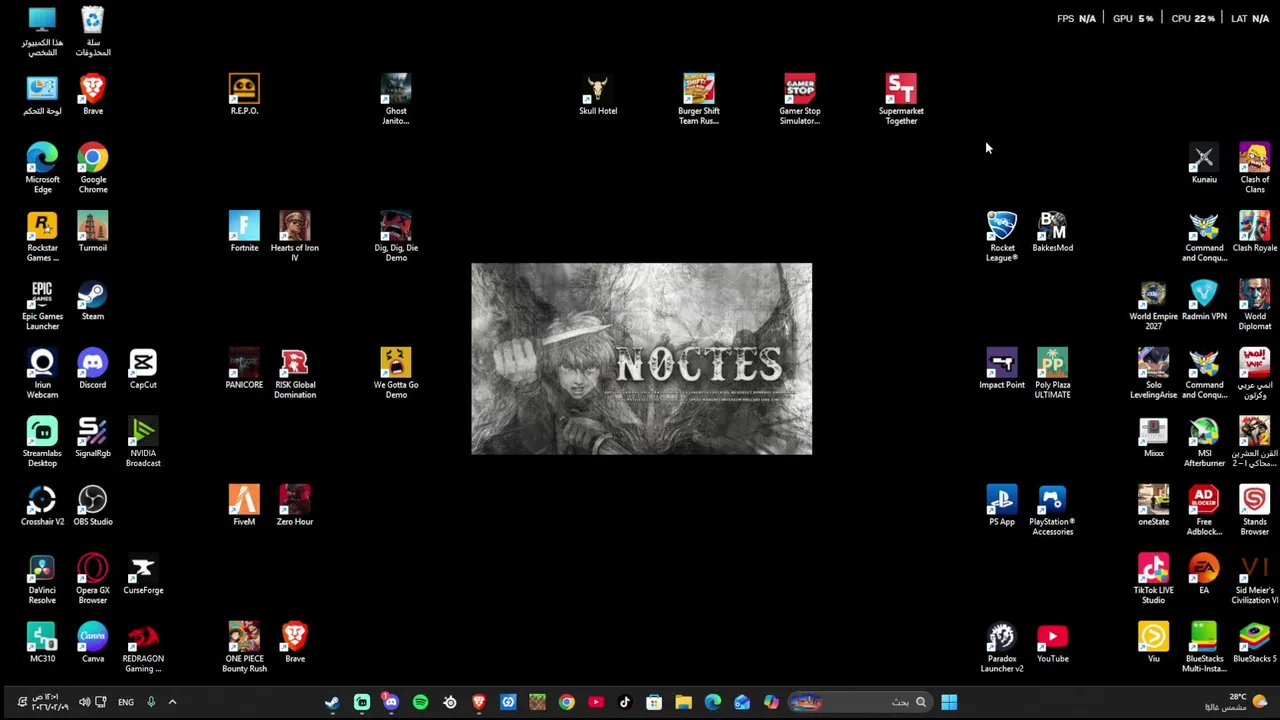The image size is (1280, 720).
Task: Open File Explorer from the taskbar
Action: coord(683,702)
